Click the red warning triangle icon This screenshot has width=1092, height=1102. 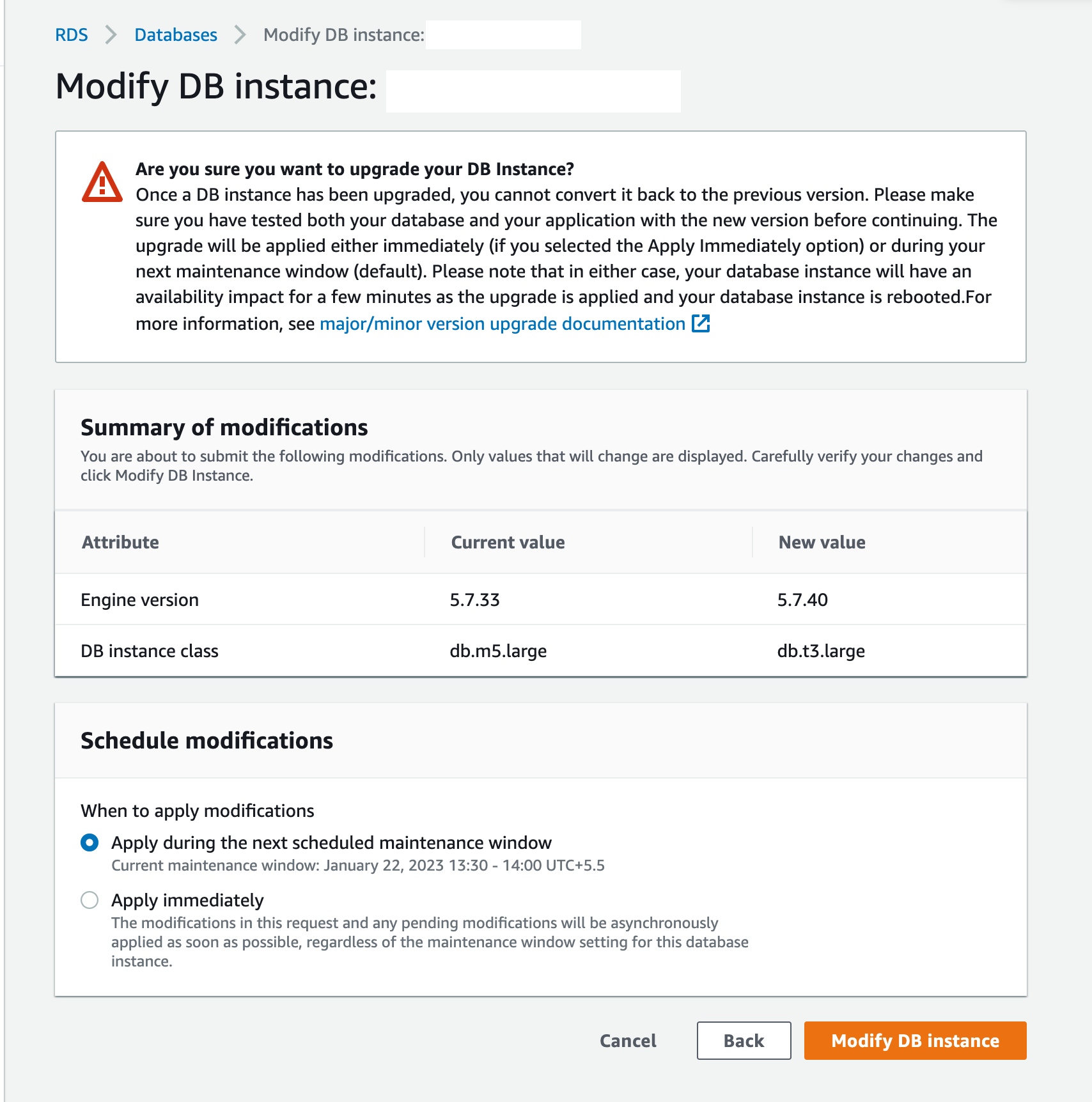pyautogui.click(x=102, y=183)
